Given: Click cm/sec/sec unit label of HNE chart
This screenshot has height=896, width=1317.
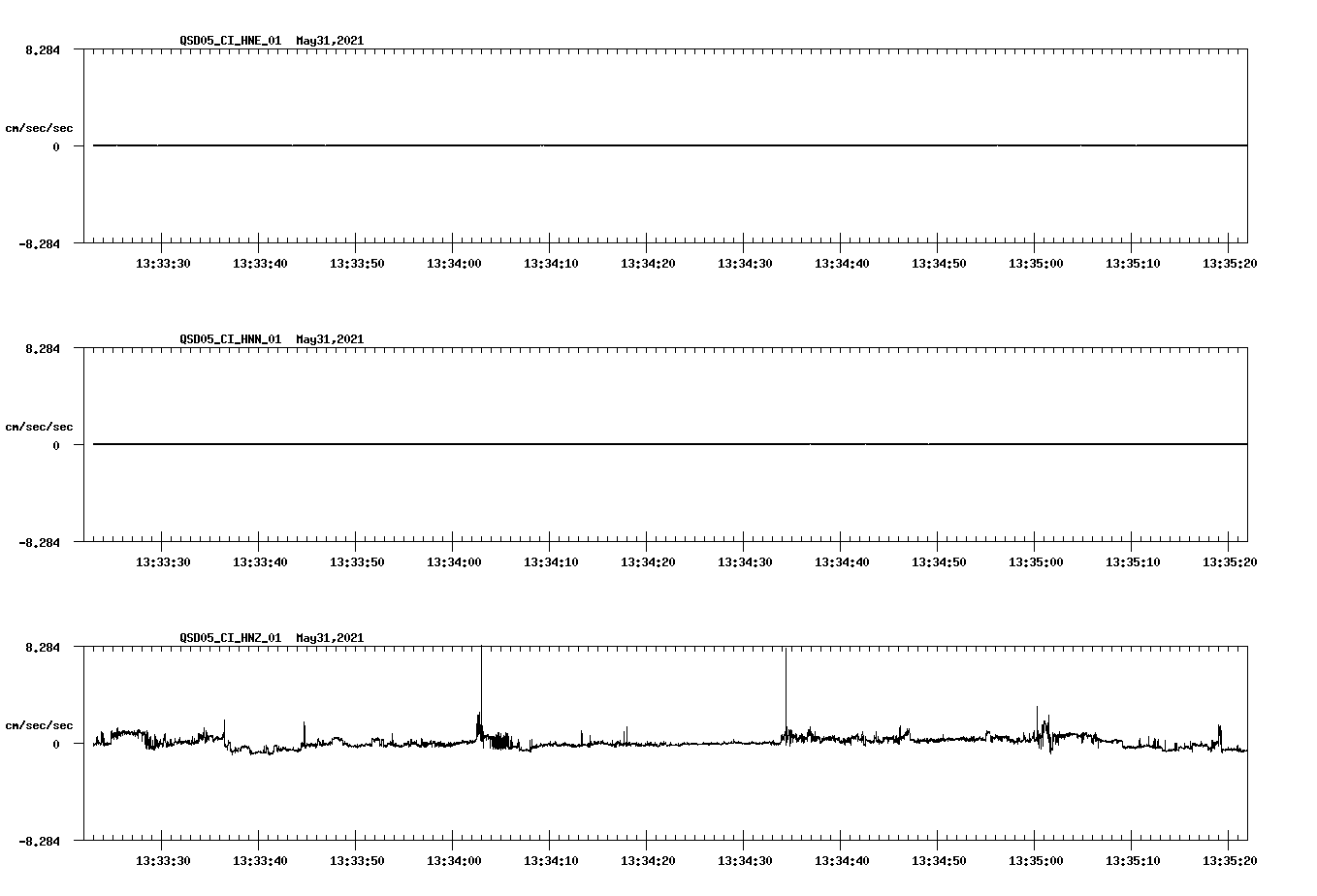Looking at the screenshot, I should coord(39,128).
